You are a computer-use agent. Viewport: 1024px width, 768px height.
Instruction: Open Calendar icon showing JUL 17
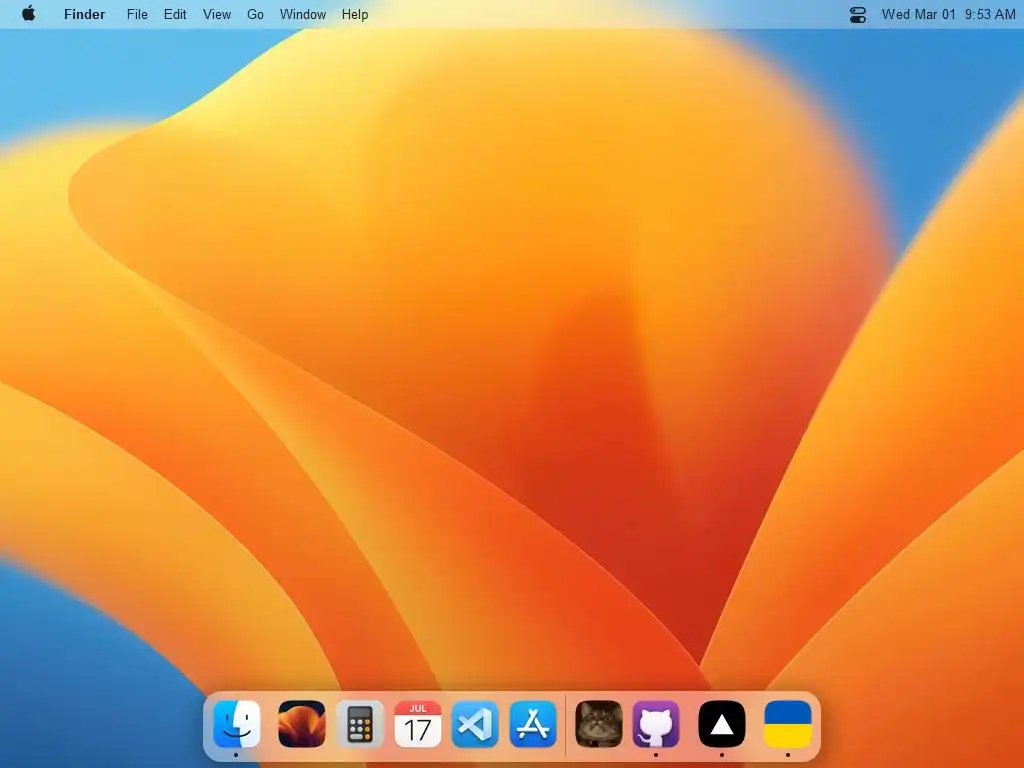click(418, 724)
